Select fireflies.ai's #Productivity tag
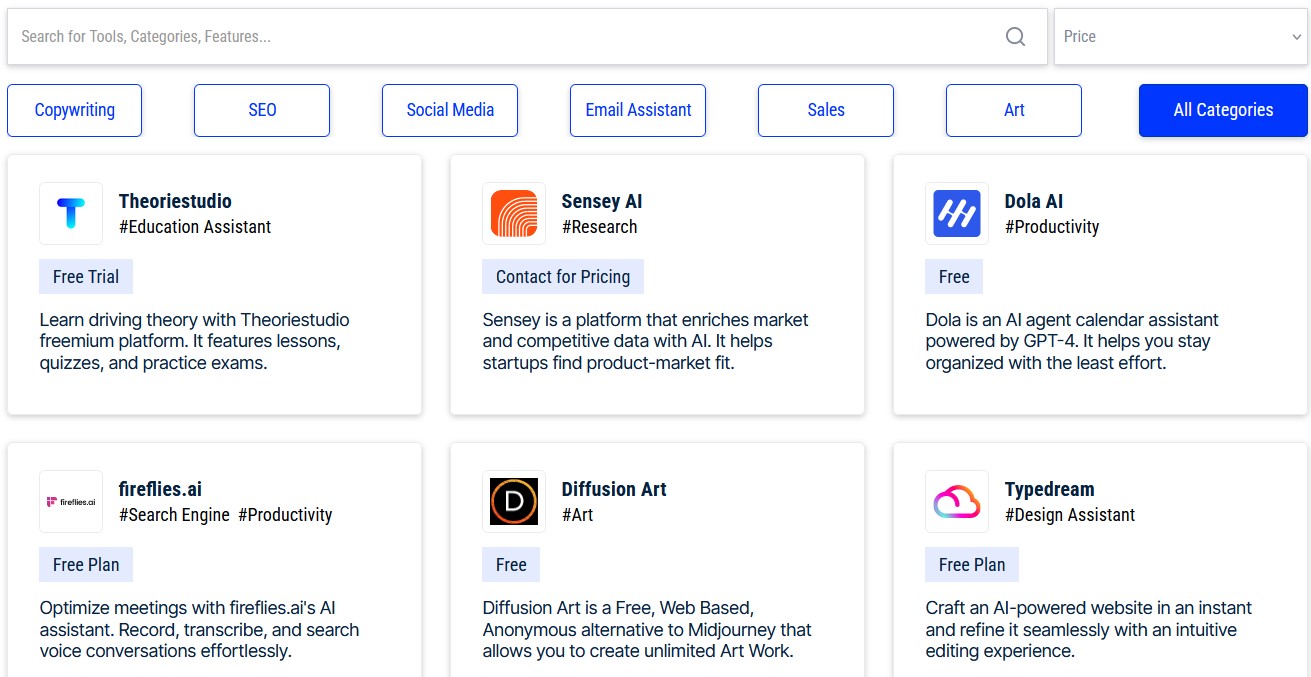 [285, 515]
